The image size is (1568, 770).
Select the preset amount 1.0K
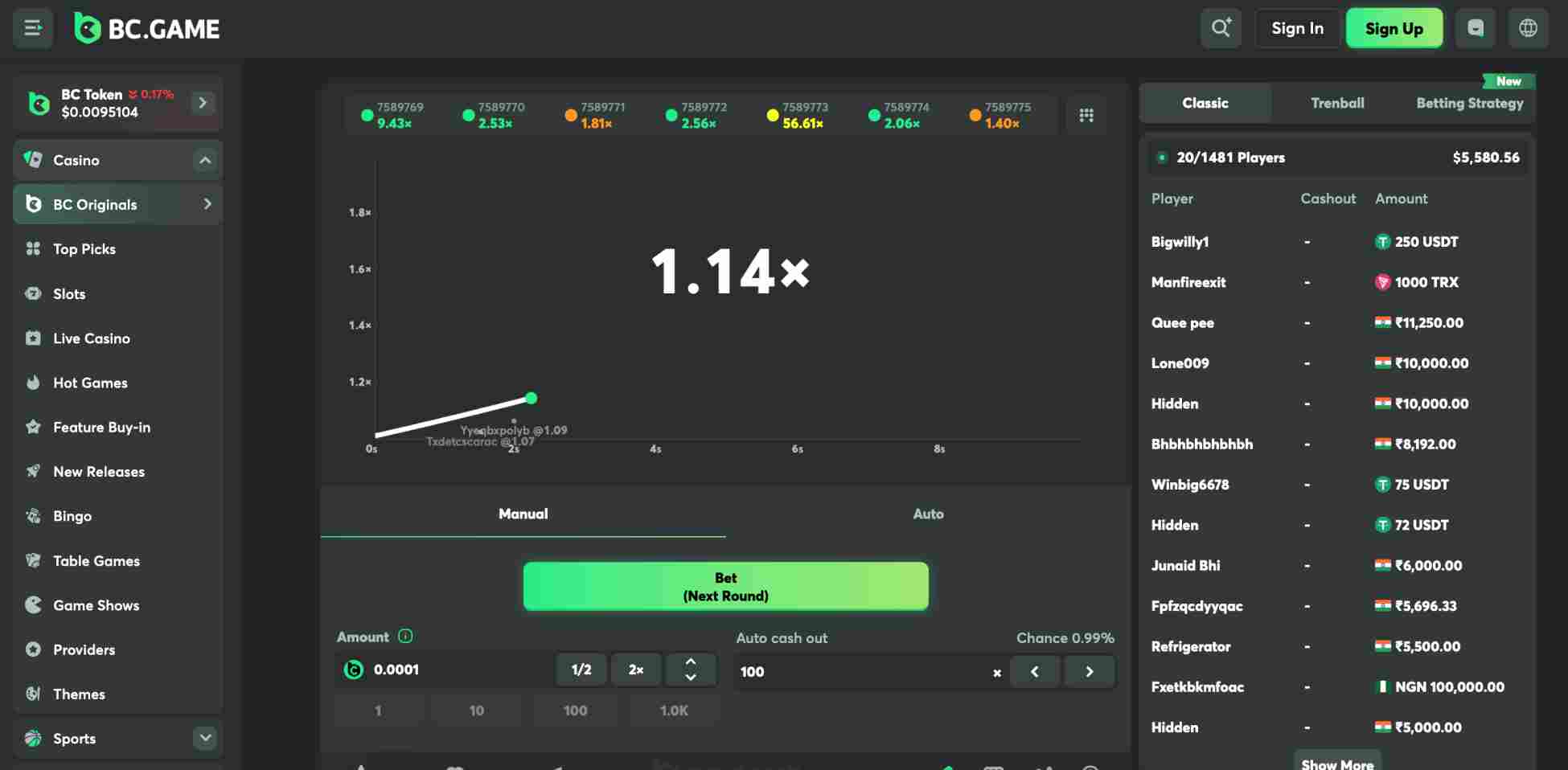point(674,711)
